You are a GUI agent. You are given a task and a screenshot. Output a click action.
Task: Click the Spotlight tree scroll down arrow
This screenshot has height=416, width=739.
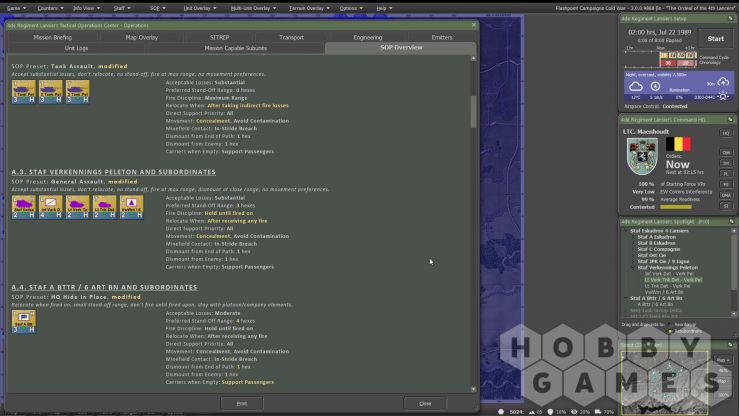pos(734,314)
